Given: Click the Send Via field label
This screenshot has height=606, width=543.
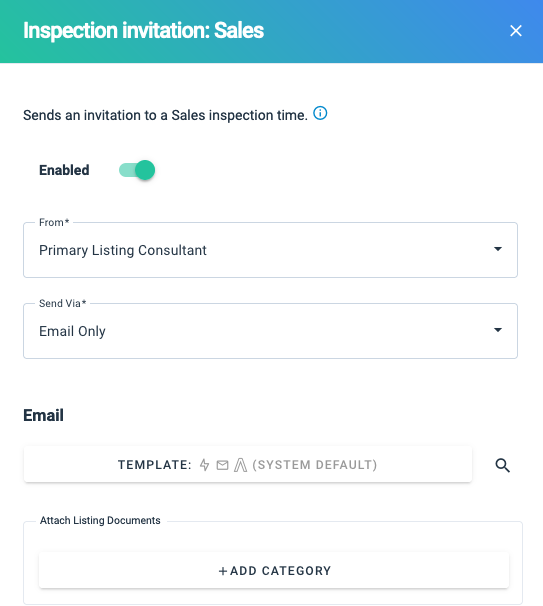Looking at the screenshot, I should 63,303.
